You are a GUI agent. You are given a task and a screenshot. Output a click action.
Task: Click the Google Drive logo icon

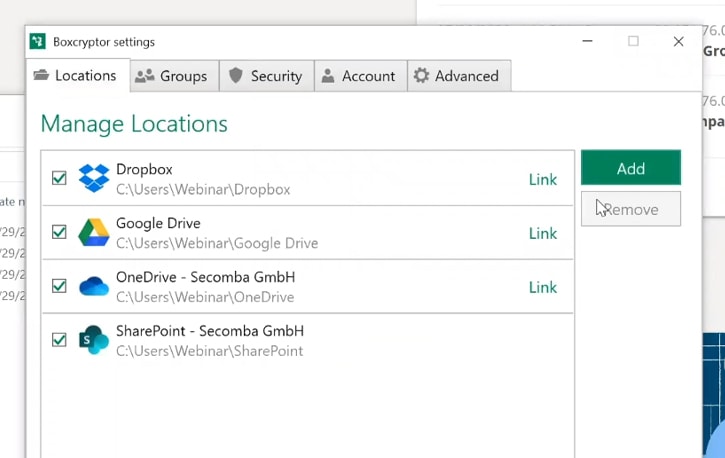click(94, 232)
